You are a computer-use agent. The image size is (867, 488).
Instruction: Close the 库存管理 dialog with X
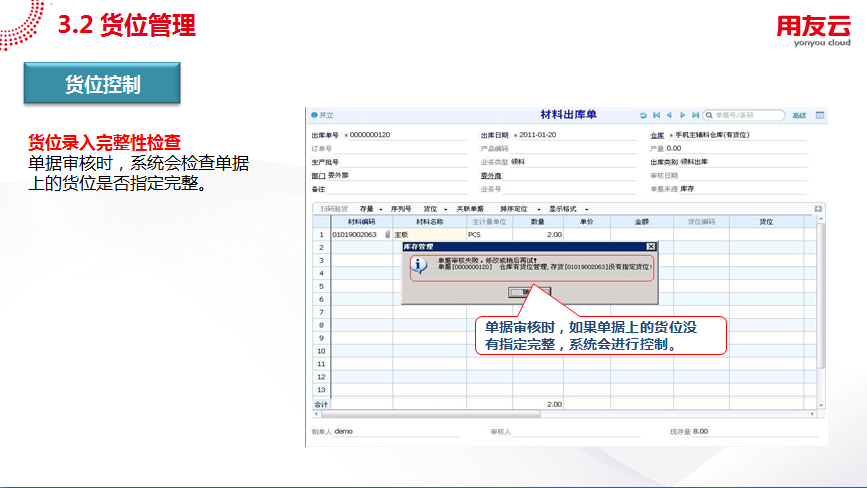point(650,246)
